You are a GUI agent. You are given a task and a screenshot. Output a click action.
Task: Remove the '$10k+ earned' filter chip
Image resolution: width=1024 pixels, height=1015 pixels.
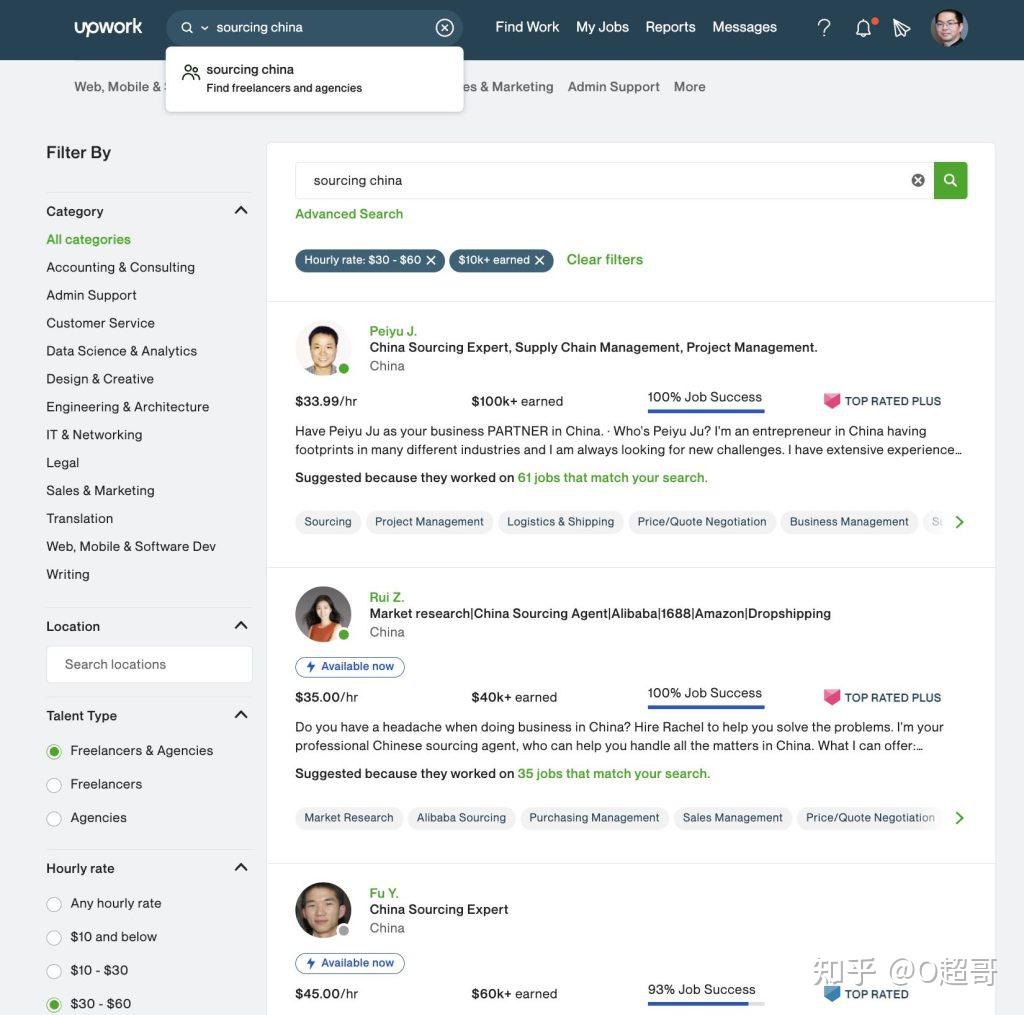[x=538, y=260]
